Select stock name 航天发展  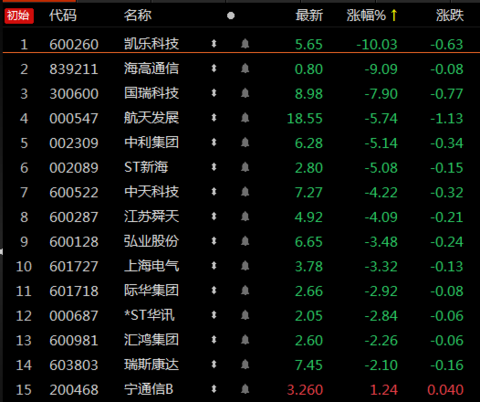pos(152,118)
